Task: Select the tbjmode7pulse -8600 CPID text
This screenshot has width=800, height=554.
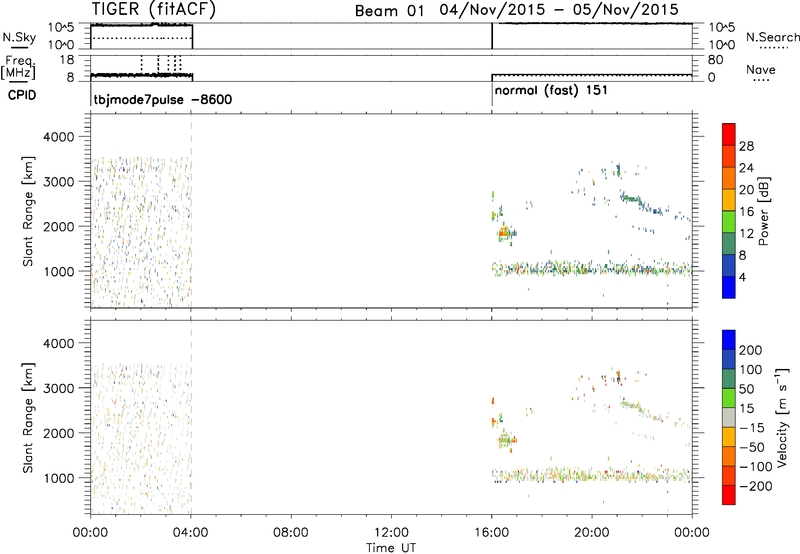Action: tap(163, 99)
